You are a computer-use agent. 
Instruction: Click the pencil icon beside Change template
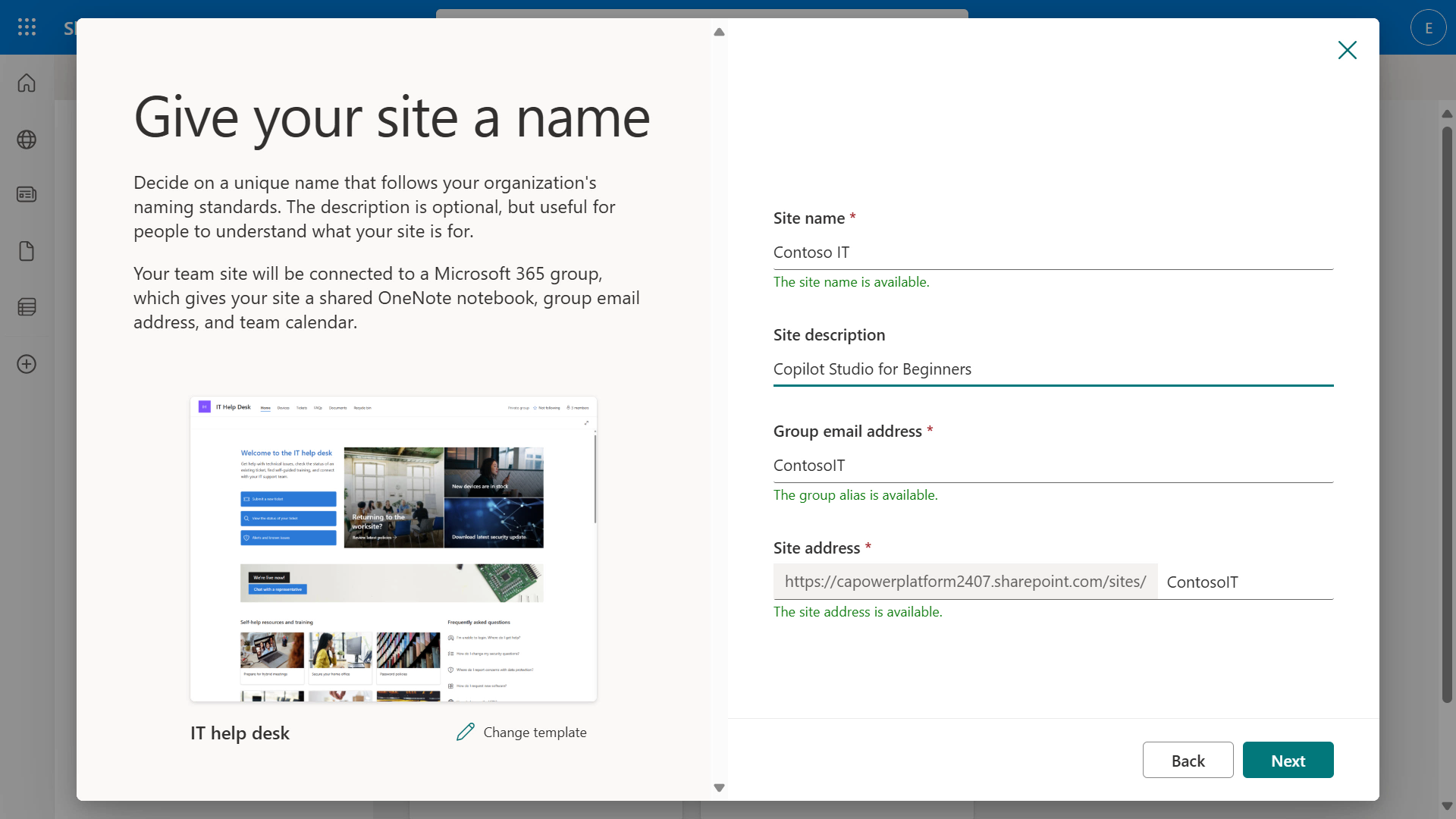(x=466, y=732)
